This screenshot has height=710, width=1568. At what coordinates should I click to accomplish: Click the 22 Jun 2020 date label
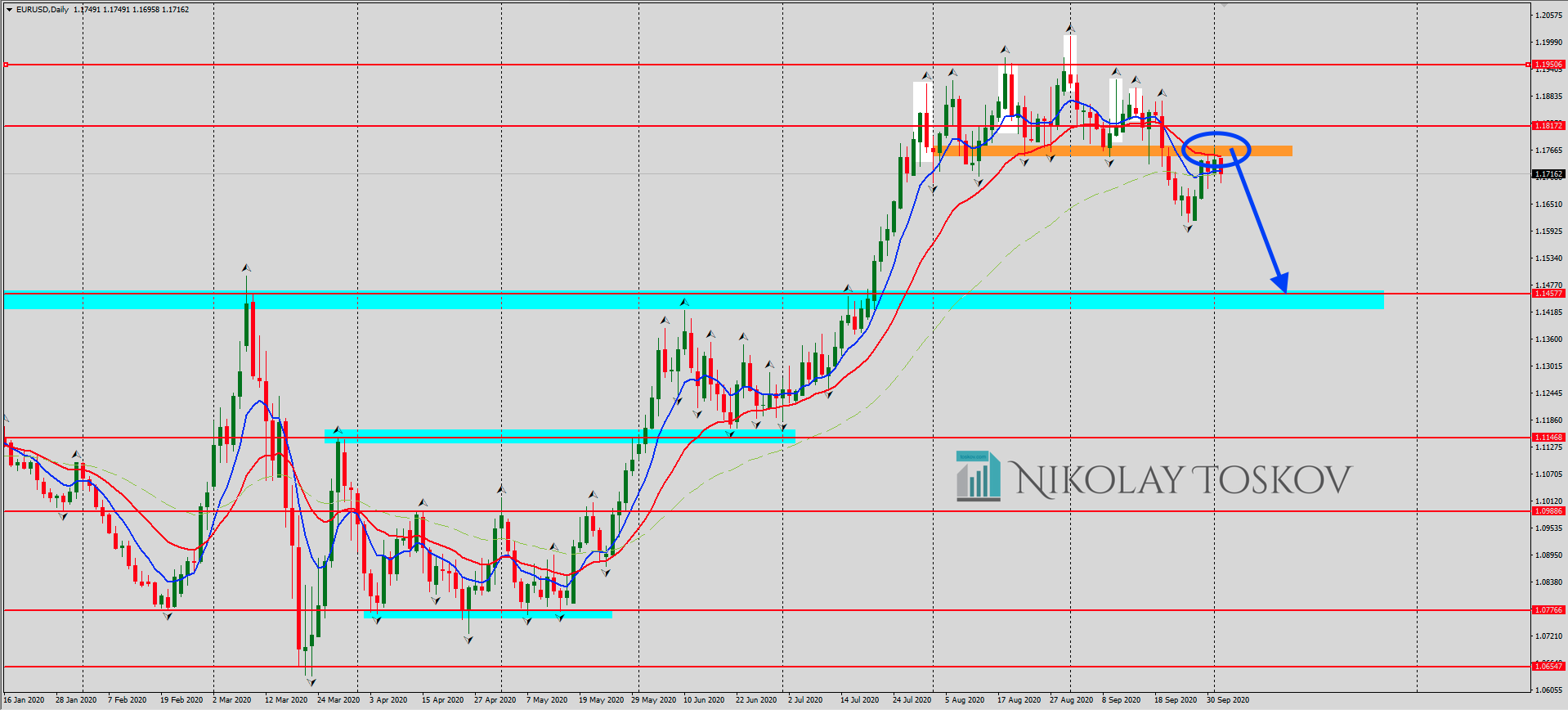(756, 700)
